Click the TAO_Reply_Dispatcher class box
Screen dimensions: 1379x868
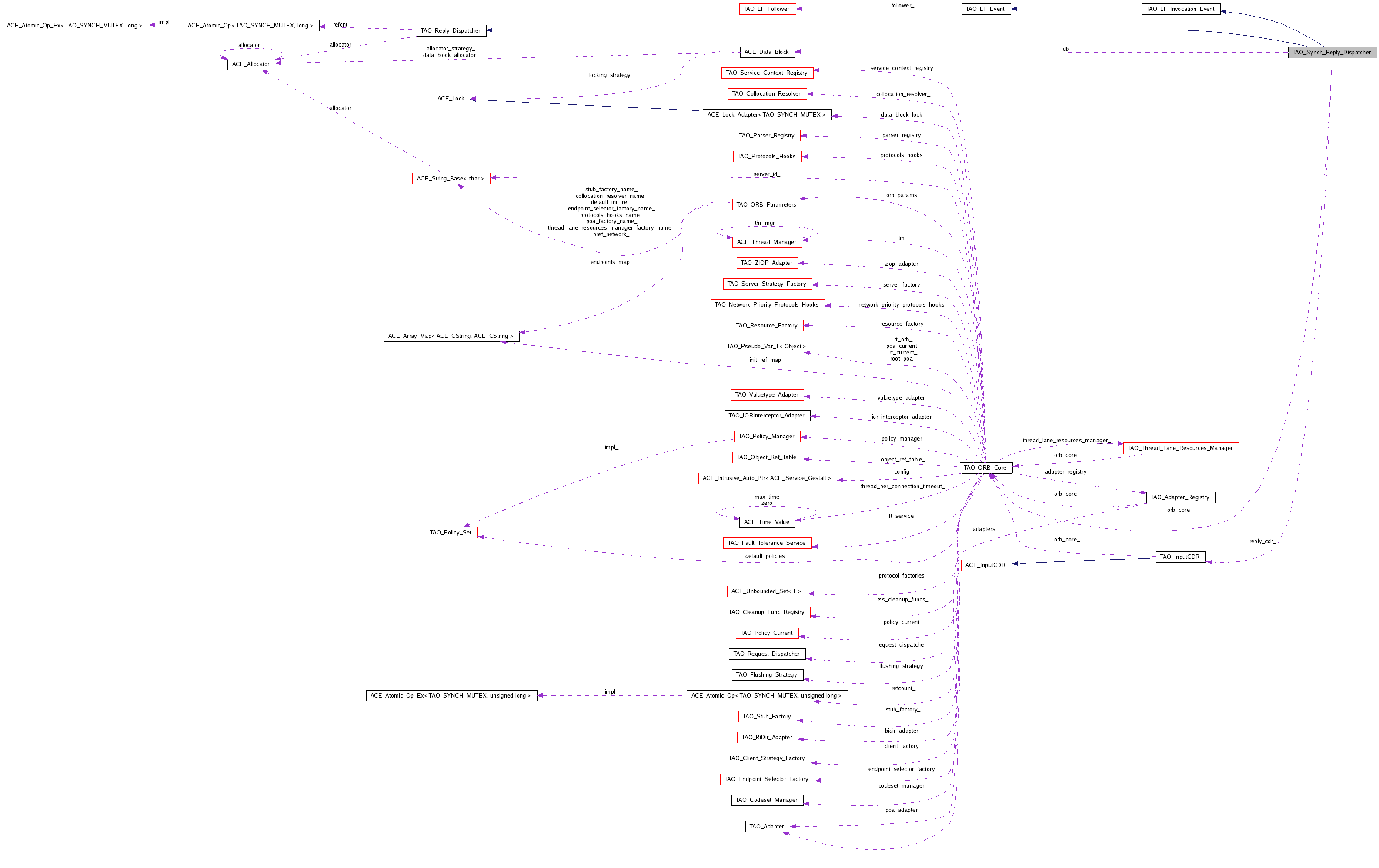point(451,31)
